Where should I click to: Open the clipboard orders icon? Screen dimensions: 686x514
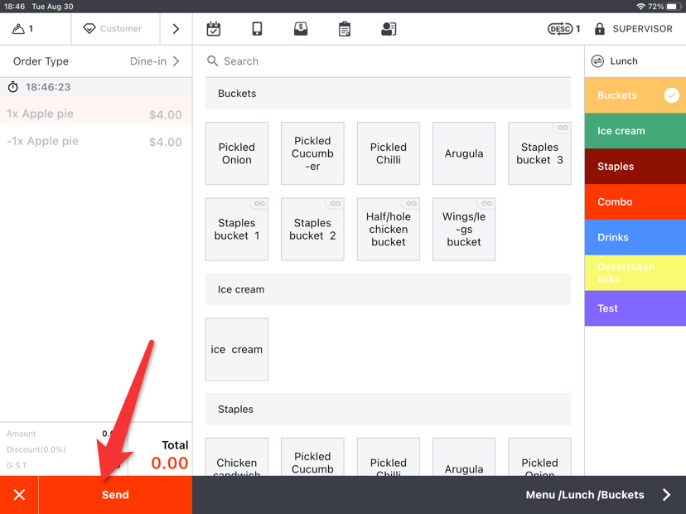click(x=345, y=29)
